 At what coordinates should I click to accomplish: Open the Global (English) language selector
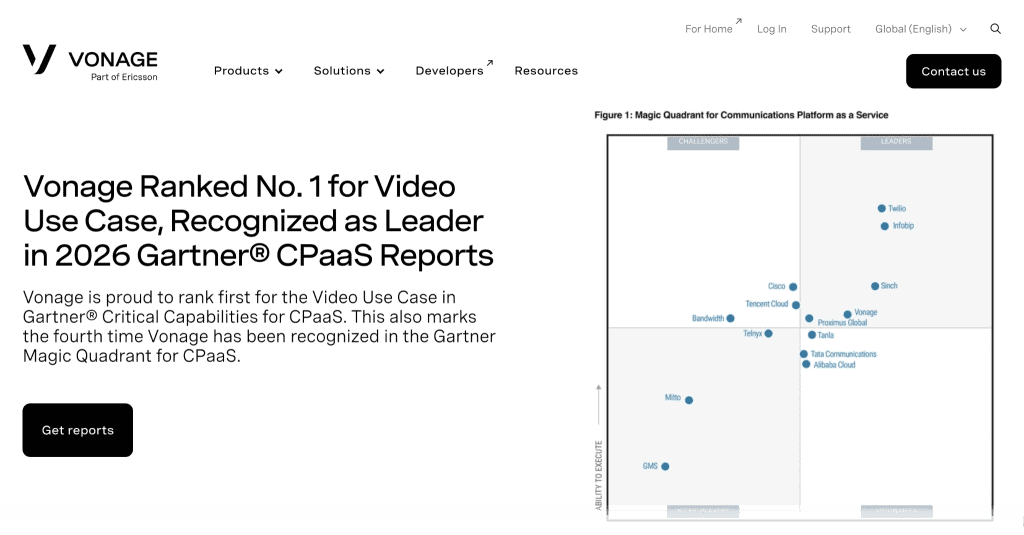pos(920,29)
